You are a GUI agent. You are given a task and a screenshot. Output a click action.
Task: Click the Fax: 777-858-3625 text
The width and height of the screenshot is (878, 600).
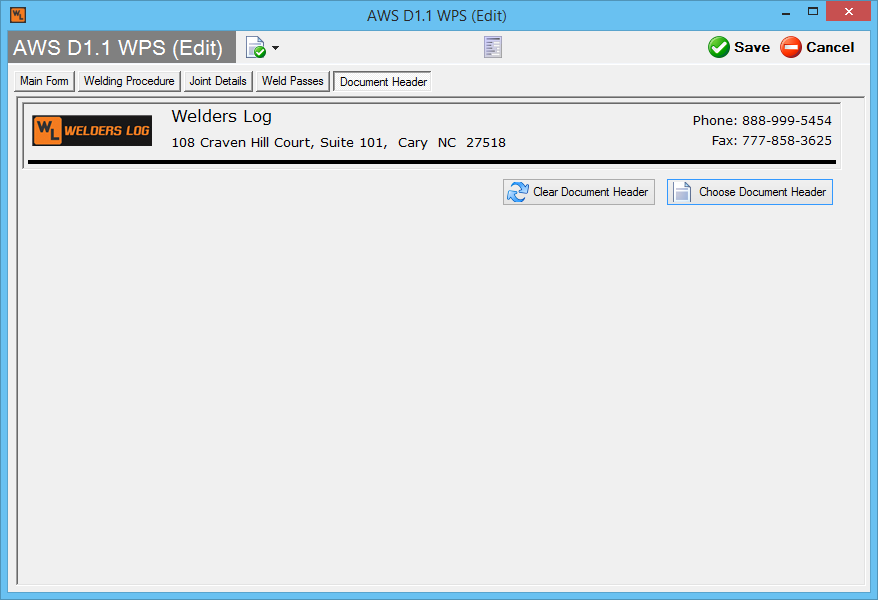[x=772, y=140]
